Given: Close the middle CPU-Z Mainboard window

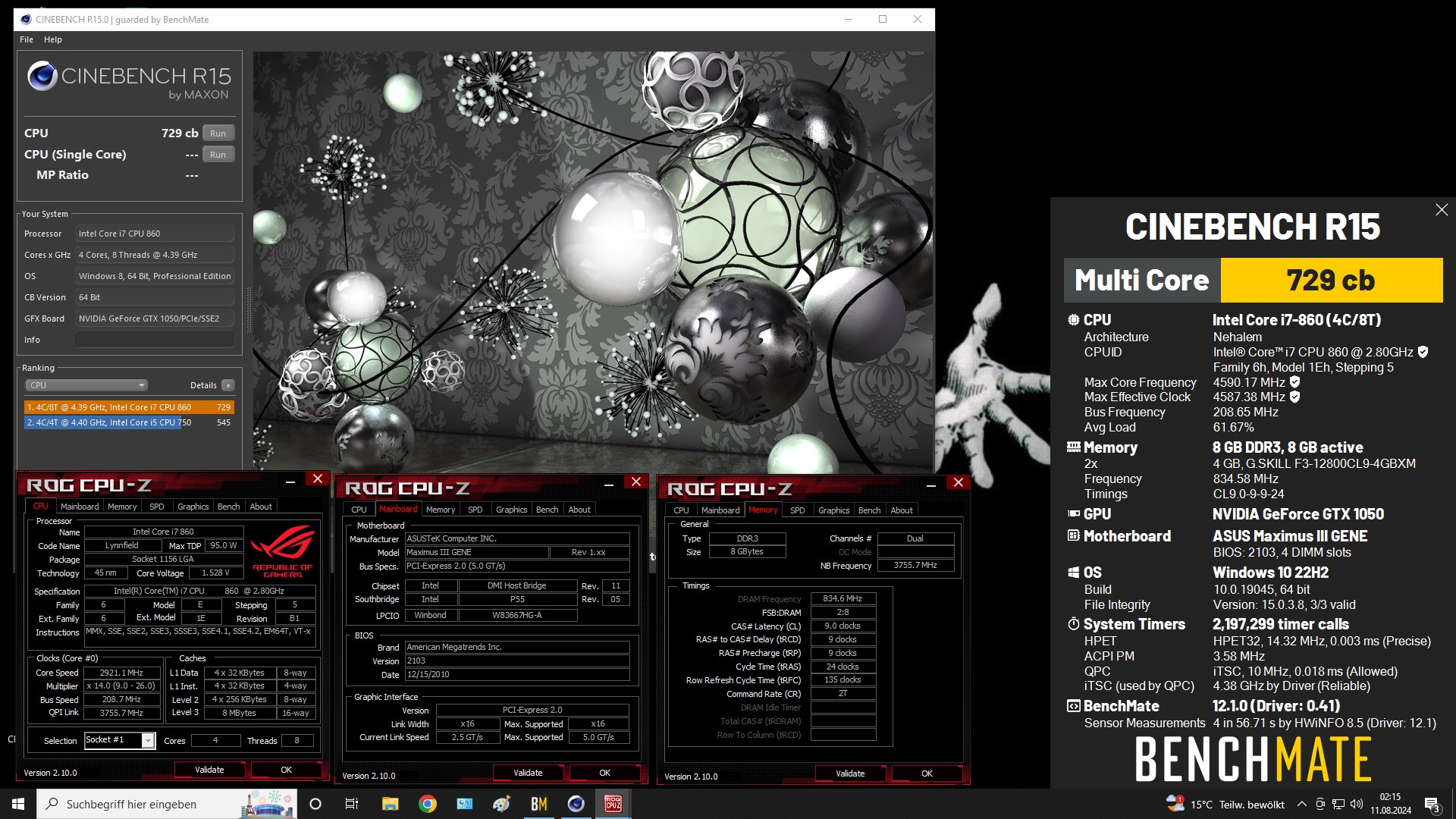Looking at the screenshot, I should point(636,482).
